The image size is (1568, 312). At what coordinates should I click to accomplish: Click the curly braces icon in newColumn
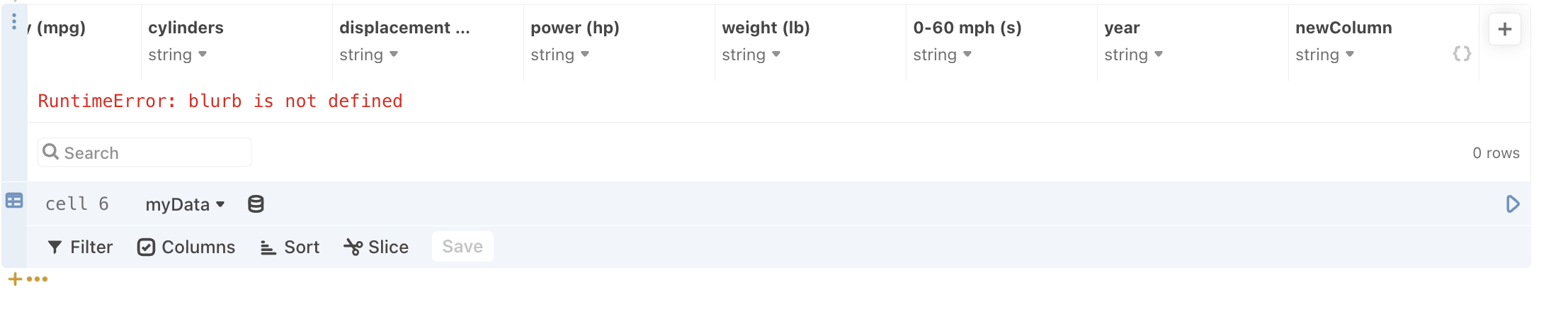tap(1462, 54)
